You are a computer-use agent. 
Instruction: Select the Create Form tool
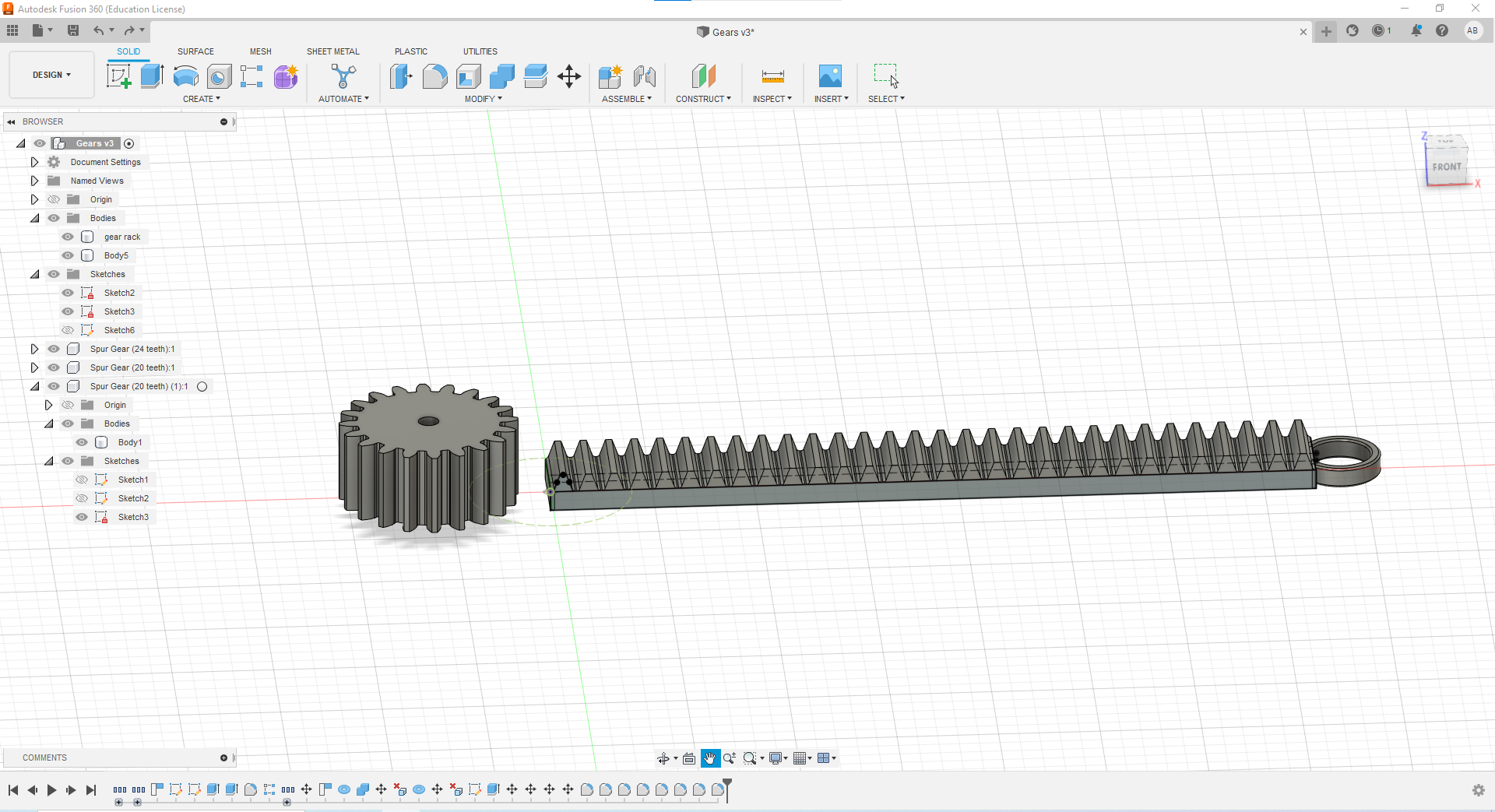click(286, 76)
